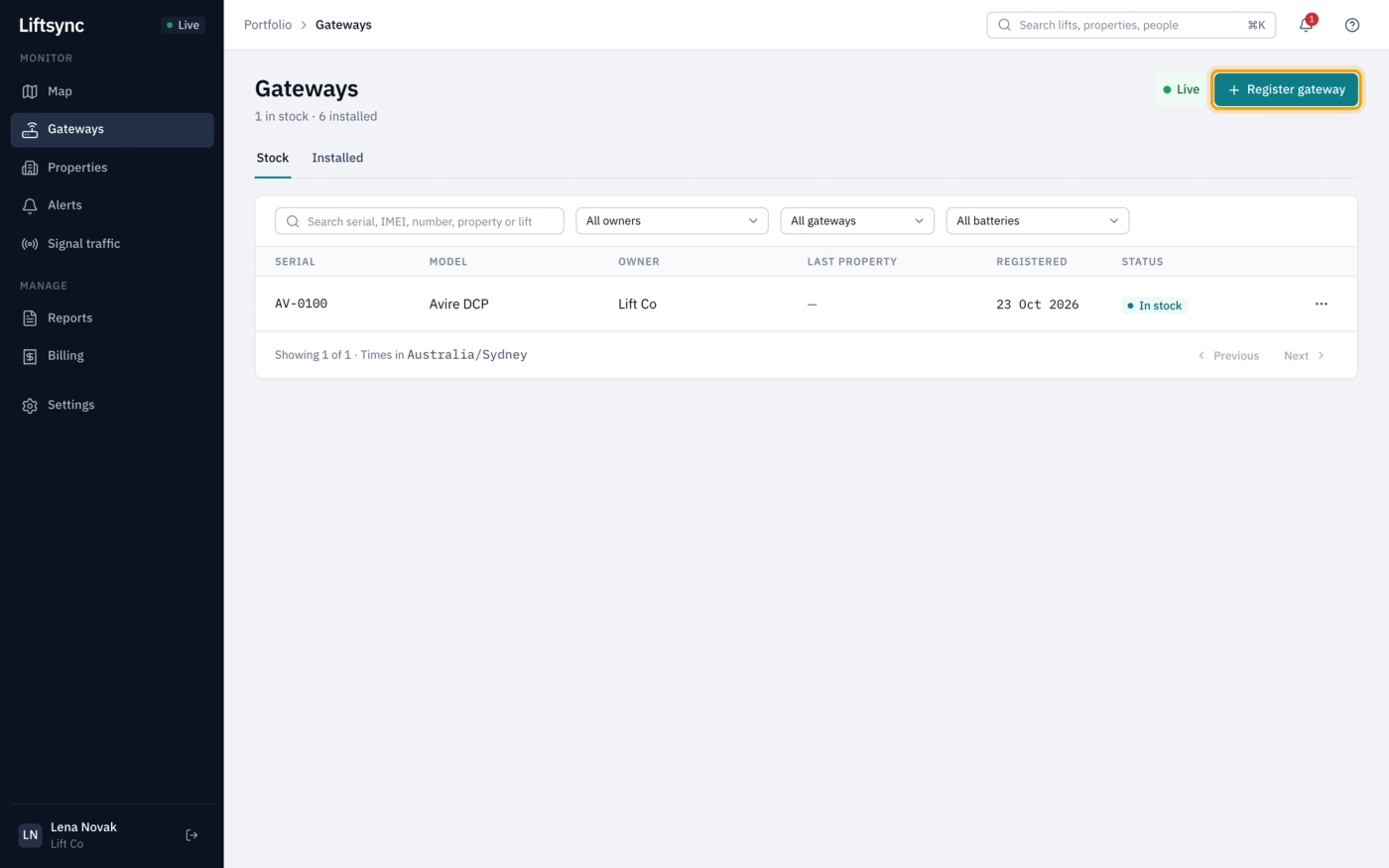The image size is (1389, 868).
Task: Click the Live badge in the sidebar header
Action: [184, 25]
